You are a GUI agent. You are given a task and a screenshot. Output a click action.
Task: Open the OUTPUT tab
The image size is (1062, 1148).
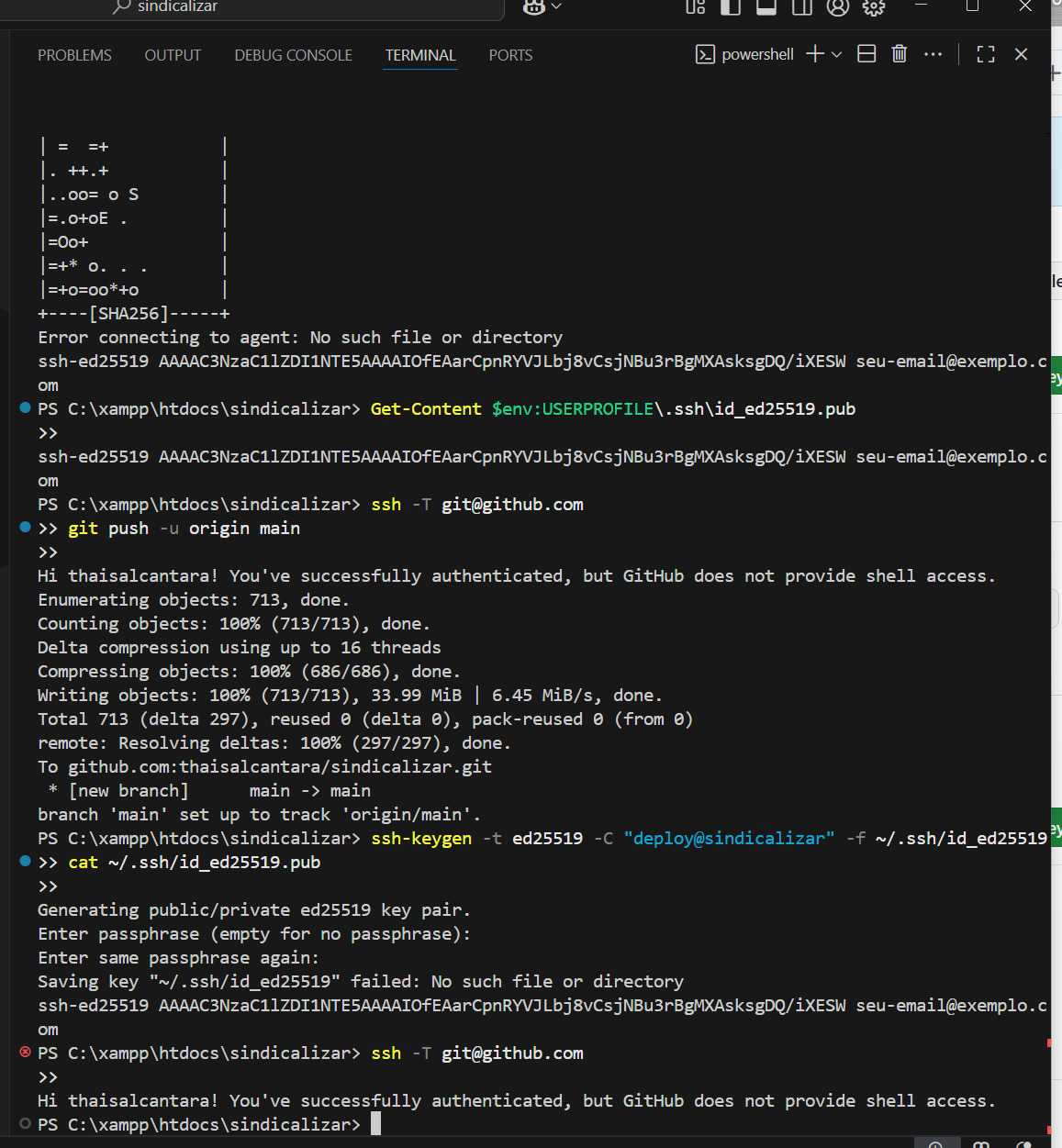click(x=173, y=55)
